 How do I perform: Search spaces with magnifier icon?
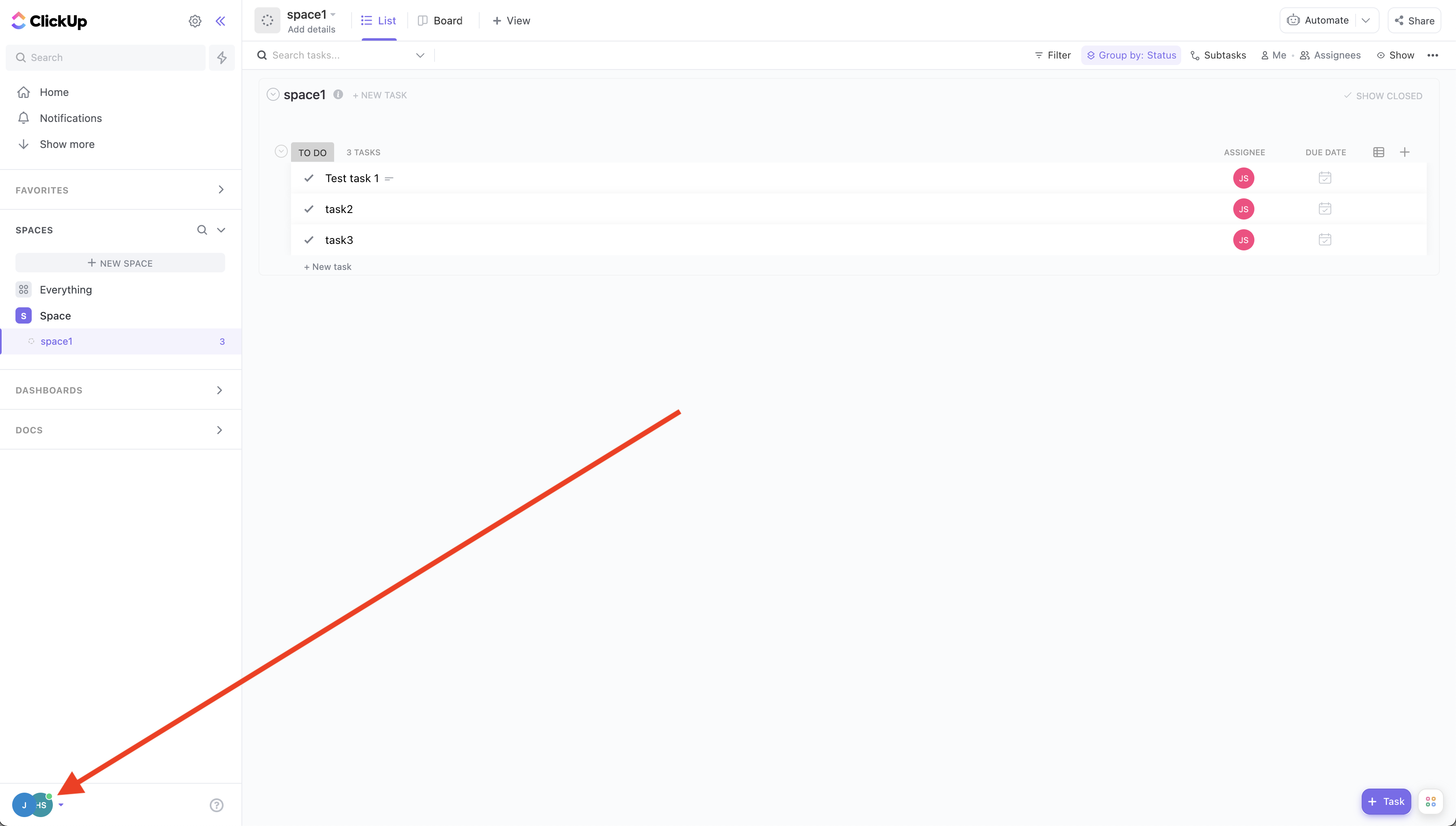[202, 230]
